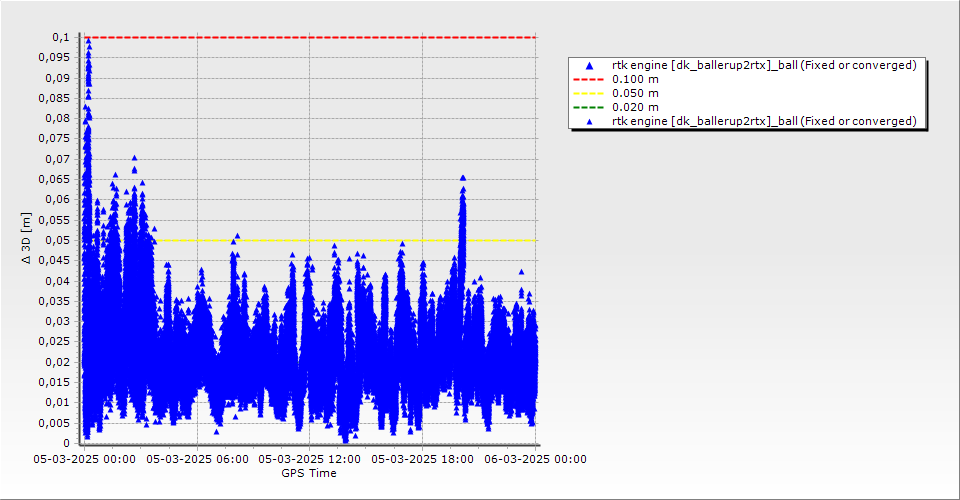Viewport: 960px width, 500px height.
Task: Click the '0,025' y-axis tick label
Action: tap(54, 341)
